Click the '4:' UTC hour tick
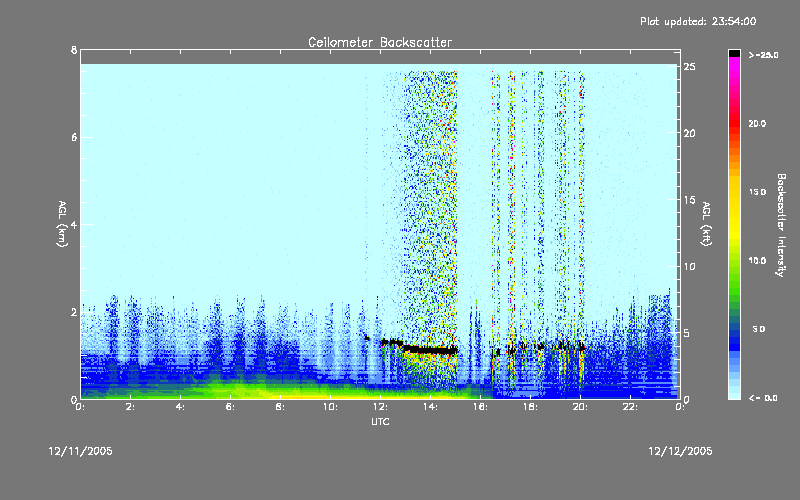Screen dimensions: 800x500 (x=181, y=407)
